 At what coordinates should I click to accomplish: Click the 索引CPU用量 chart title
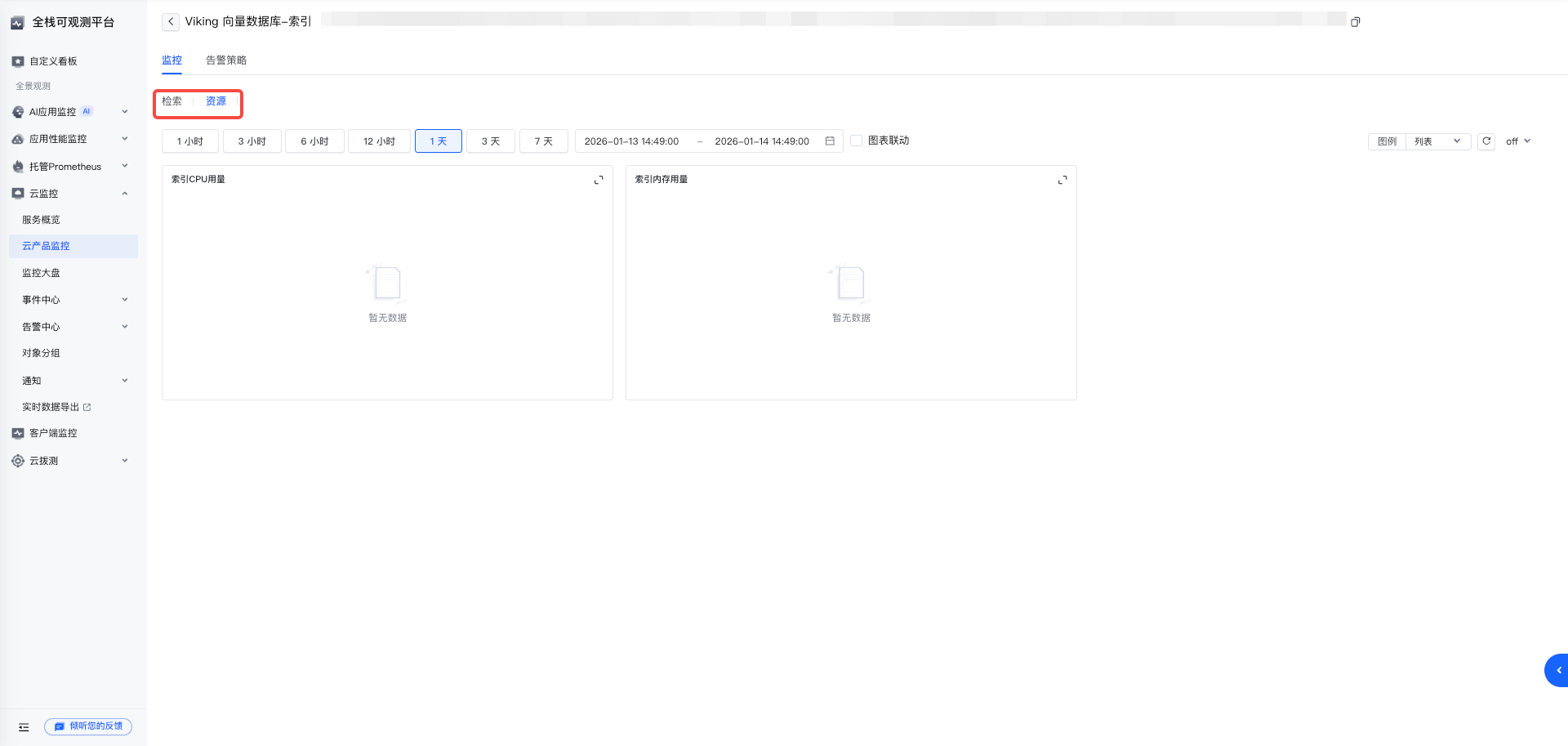click(198, 179)
